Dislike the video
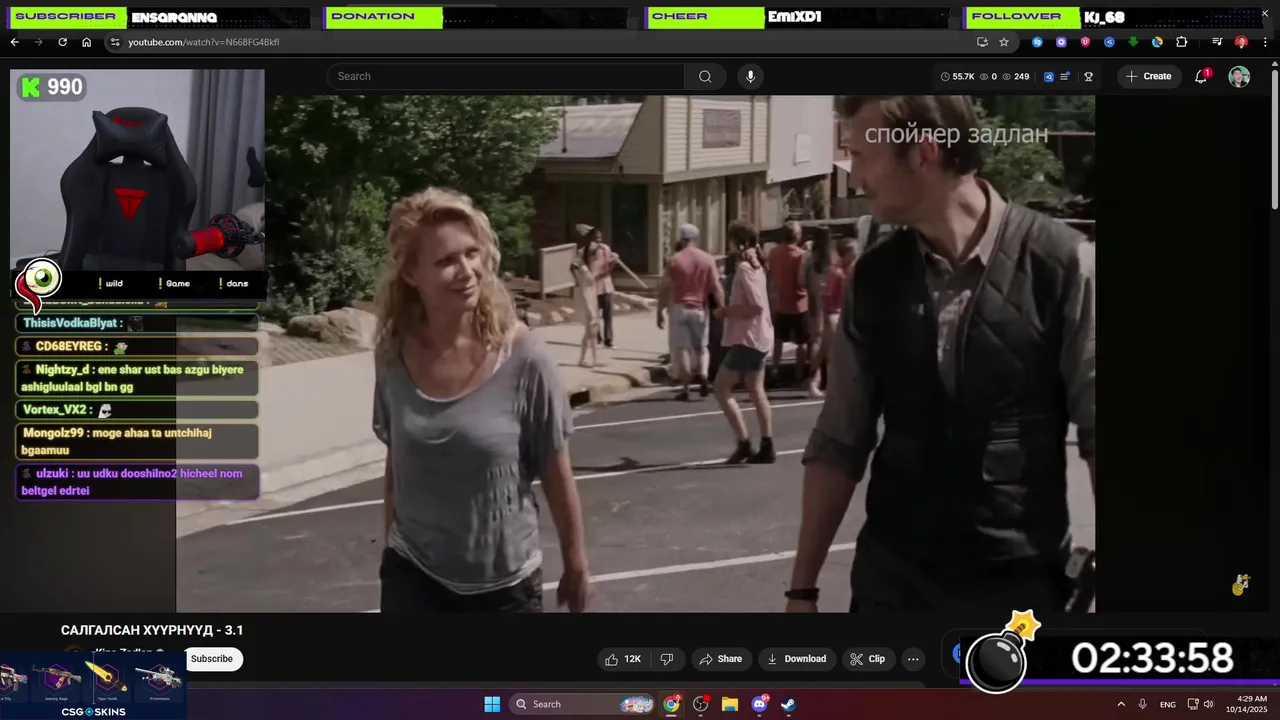Viewport: 1280px width, 720px height. click(x=667, y=659)
